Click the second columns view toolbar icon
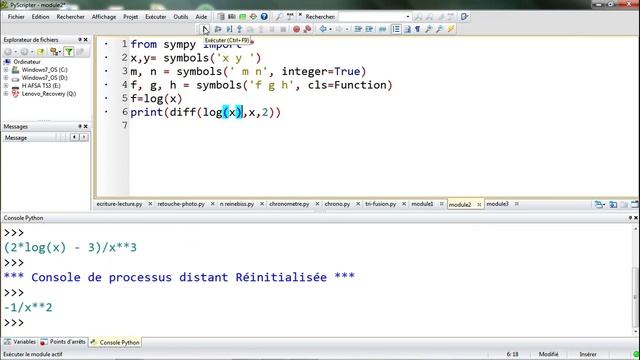 click(231, 17)
